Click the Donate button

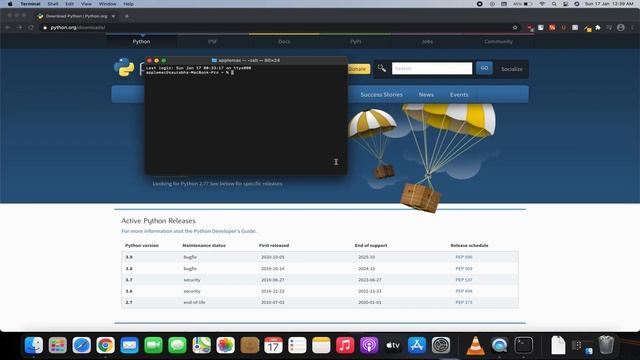[358, 69]
